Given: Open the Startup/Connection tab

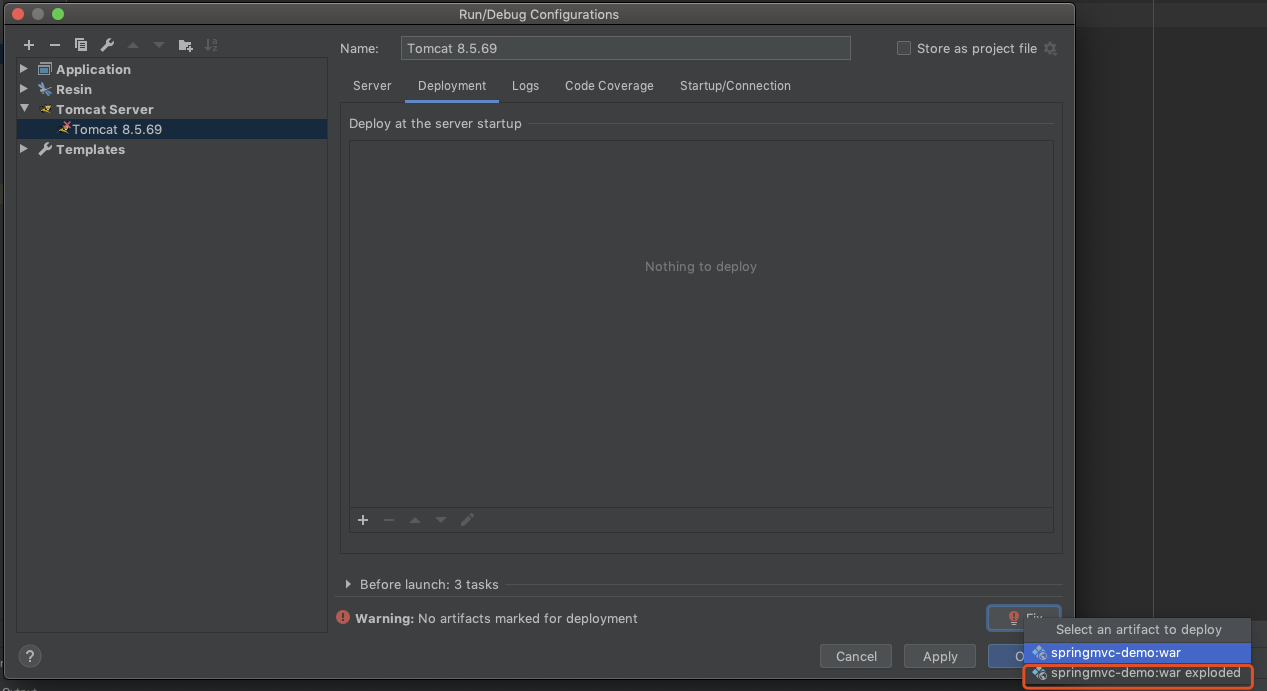Looking at the screenshot, I should tap(735, 86).
